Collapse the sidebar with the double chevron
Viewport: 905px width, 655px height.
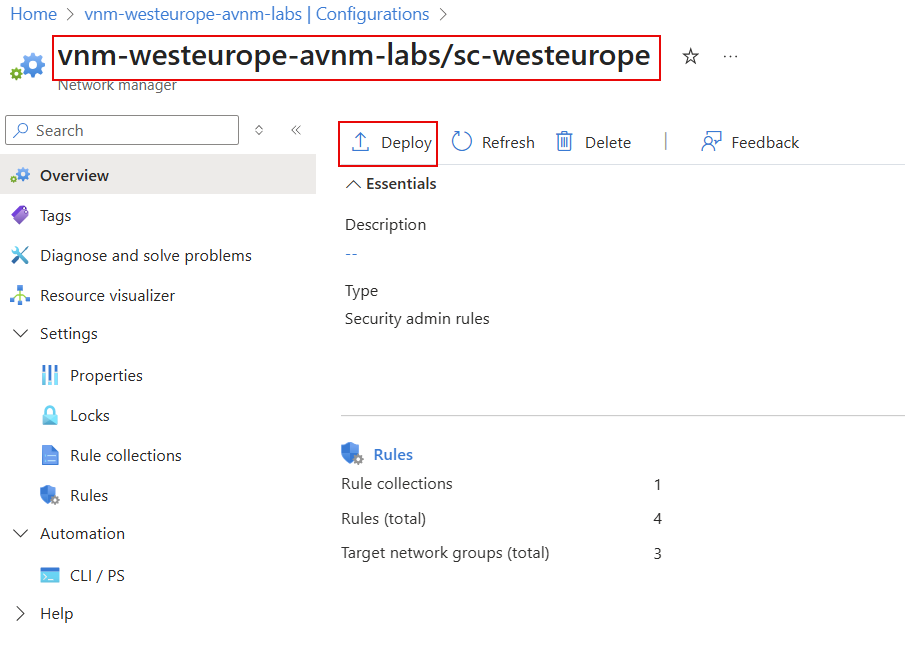(295, 130)
